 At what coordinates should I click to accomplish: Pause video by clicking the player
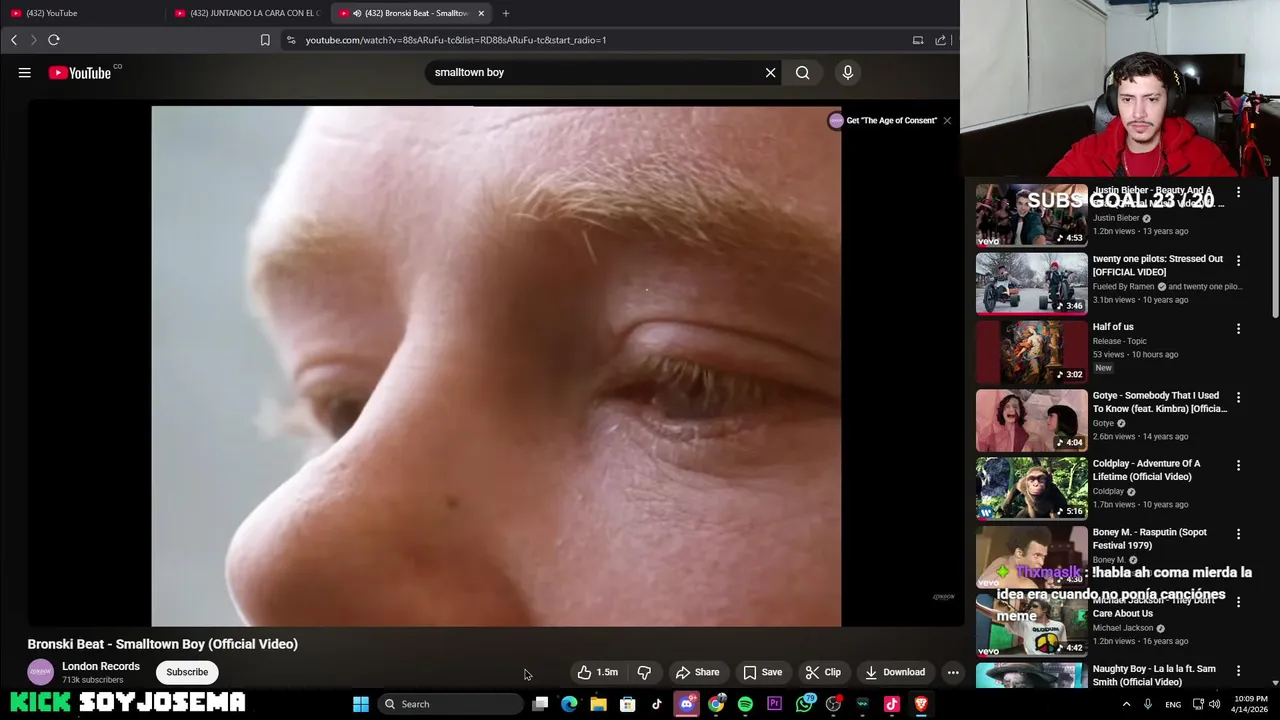click(x=496, y=366)
